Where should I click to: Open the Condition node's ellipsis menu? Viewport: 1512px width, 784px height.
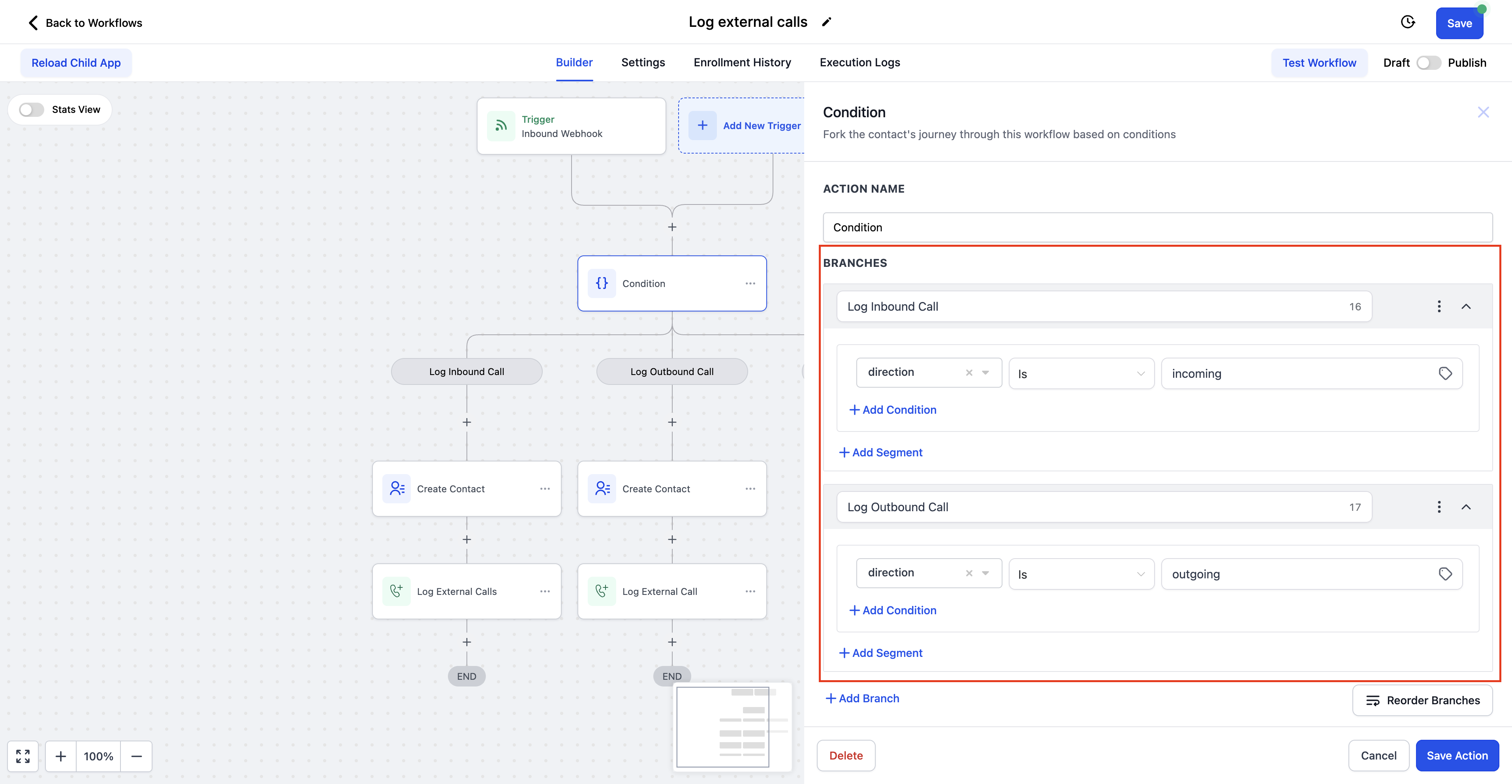pos(750,283)
